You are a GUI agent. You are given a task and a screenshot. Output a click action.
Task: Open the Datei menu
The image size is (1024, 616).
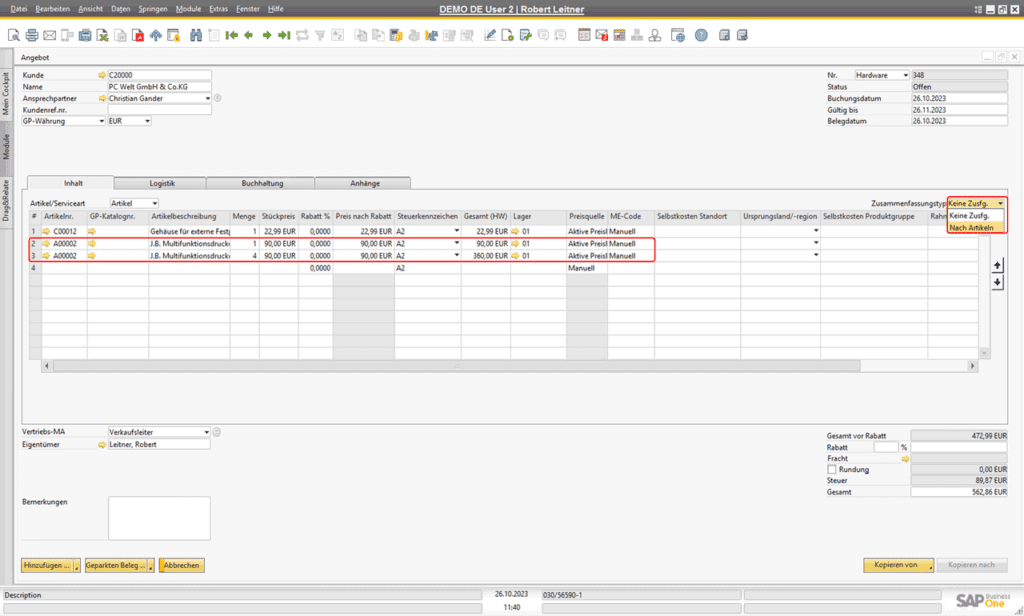[x=18, y=8]
